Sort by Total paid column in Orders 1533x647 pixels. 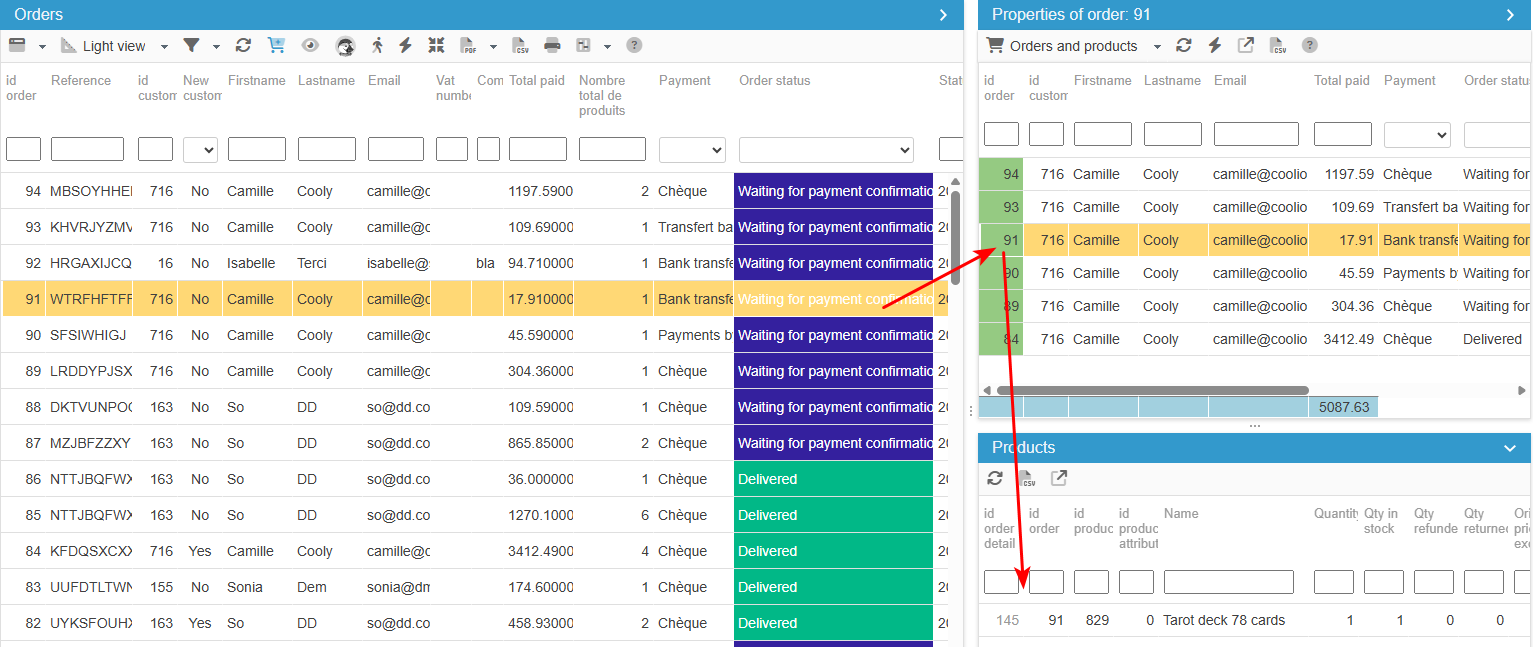537,81
